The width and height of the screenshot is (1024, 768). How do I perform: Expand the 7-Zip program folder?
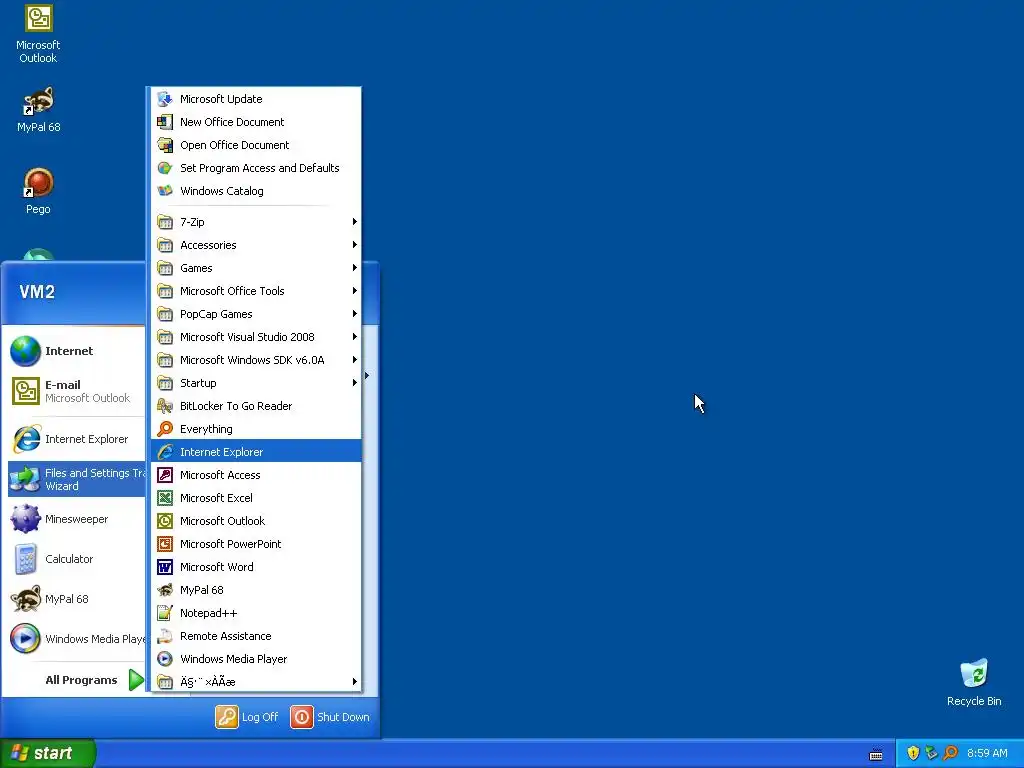(x=256, y=222)
